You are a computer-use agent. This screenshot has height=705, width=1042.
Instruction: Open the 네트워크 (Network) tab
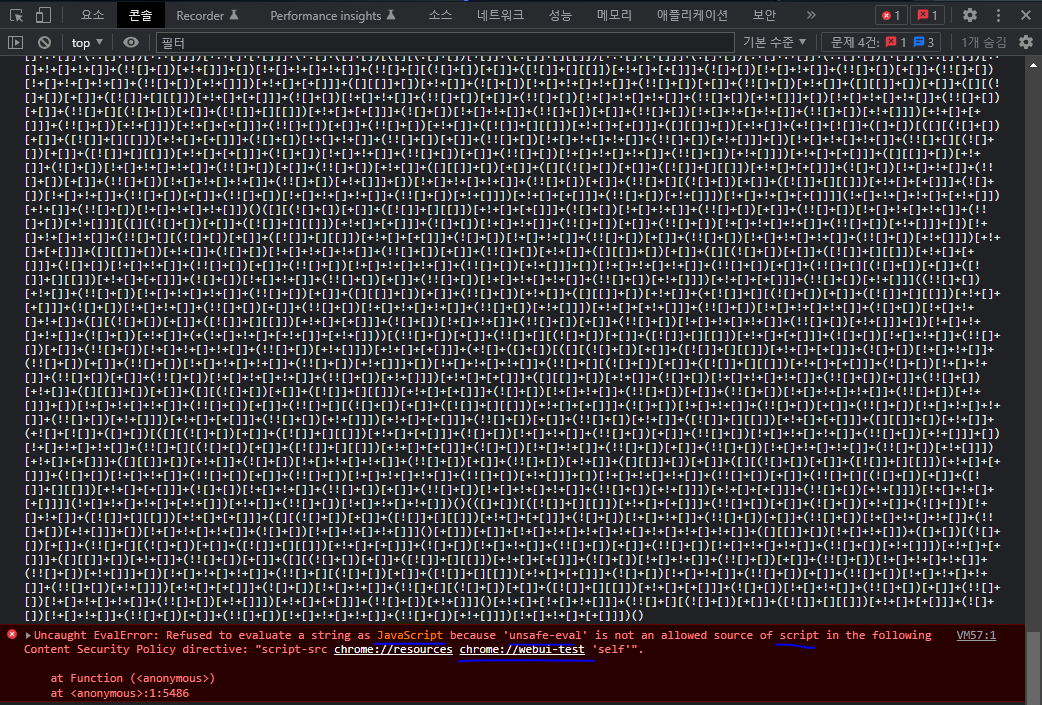click(500, 15)
